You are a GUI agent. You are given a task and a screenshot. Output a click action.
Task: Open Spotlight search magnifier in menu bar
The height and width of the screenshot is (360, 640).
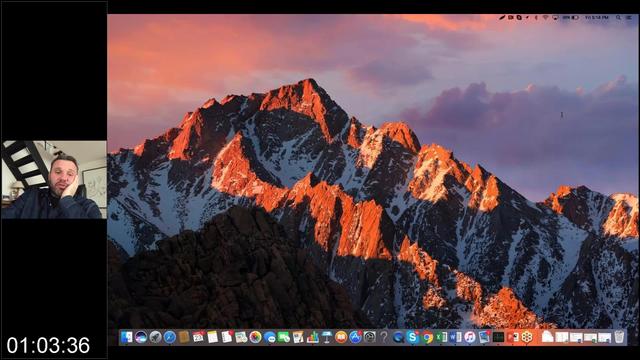coord(618,18)
